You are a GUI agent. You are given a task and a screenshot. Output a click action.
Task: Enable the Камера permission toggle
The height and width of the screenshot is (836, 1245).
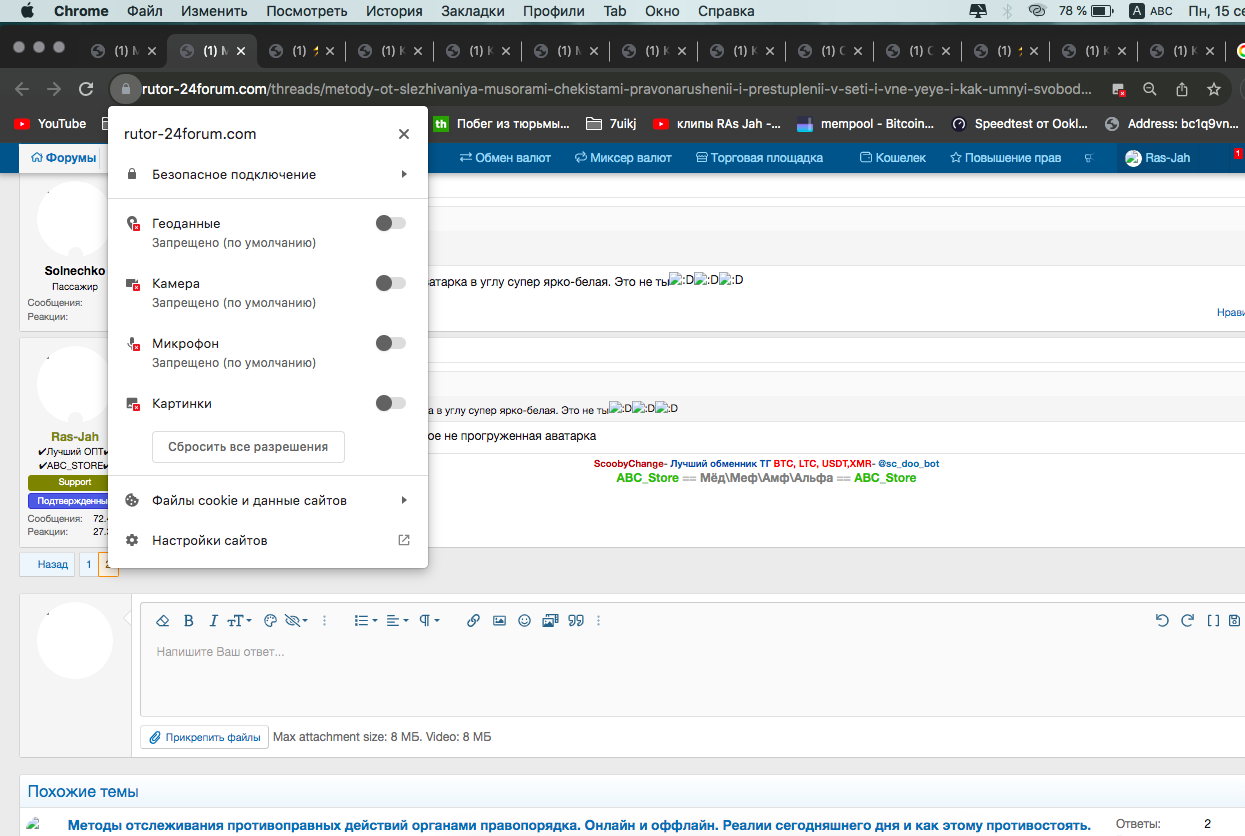pos(390,284)
